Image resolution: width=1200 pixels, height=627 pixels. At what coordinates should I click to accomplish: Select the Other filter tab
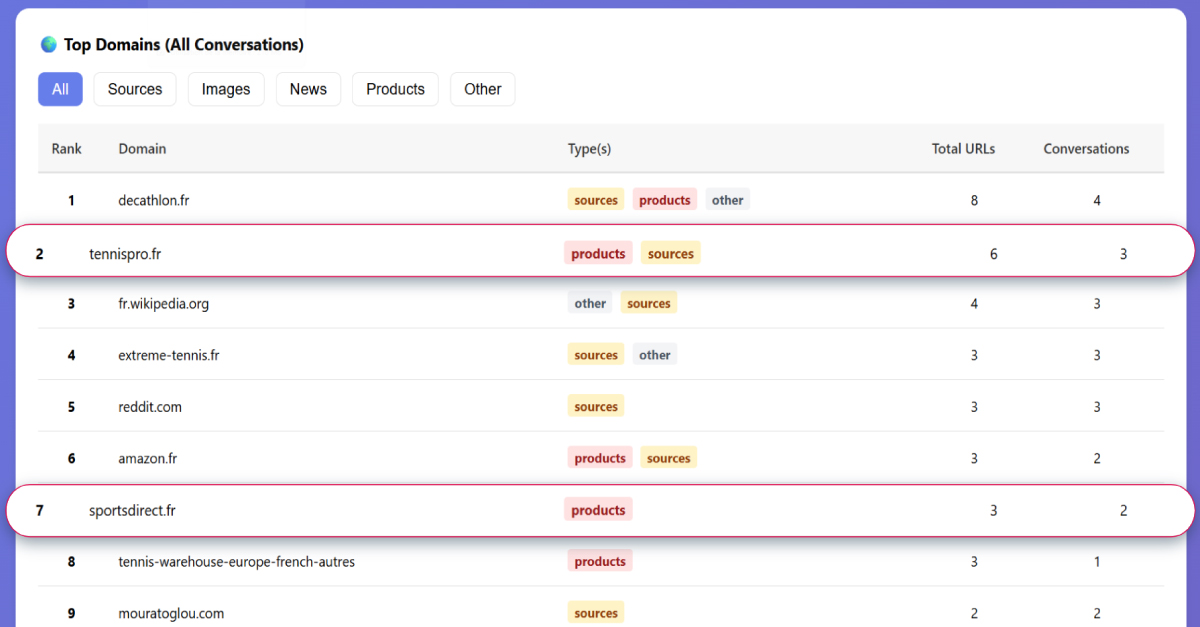[482, 89]
